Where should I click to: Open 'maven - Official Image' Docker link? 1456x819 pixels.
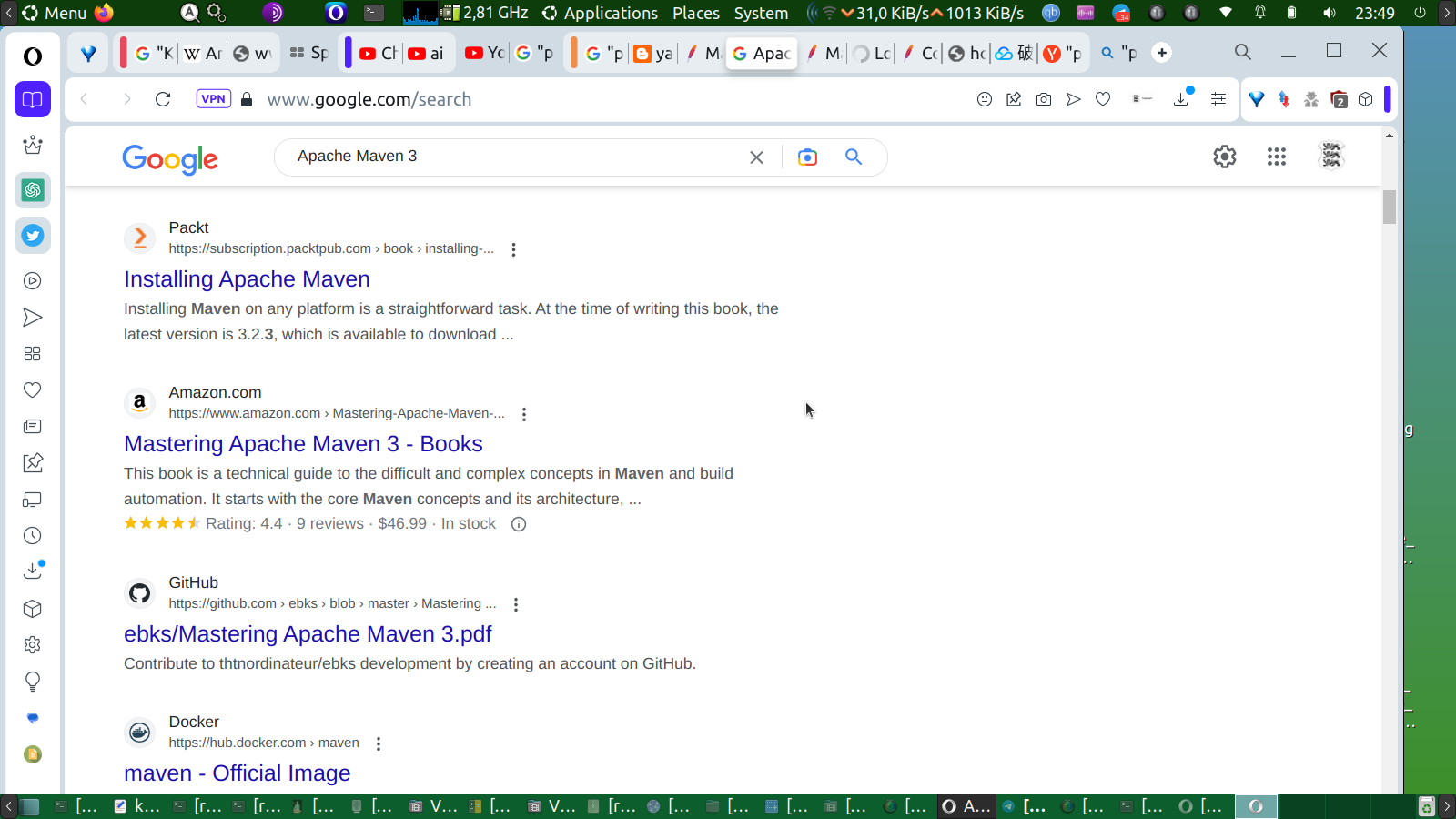[237, 773]
